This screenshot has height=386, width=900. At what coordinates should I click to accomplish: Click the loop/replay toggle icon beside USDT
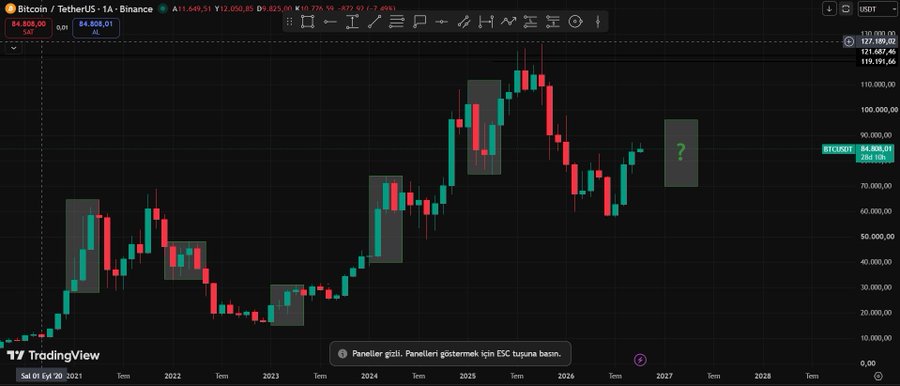coord(846,9)
